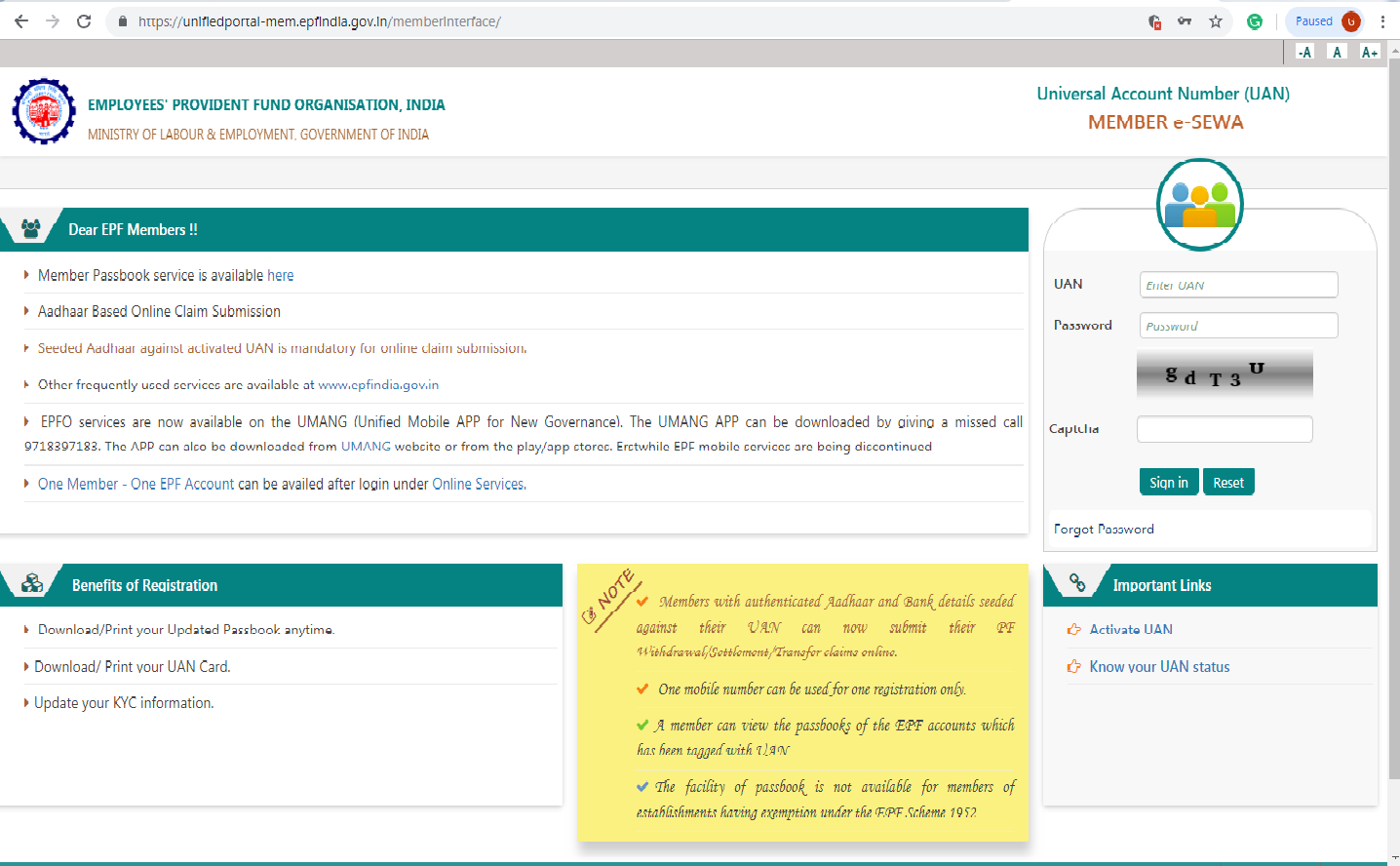Open Member Passbook via the 'here' link
Screen dimensions: 1400x866
click(280, 275)
